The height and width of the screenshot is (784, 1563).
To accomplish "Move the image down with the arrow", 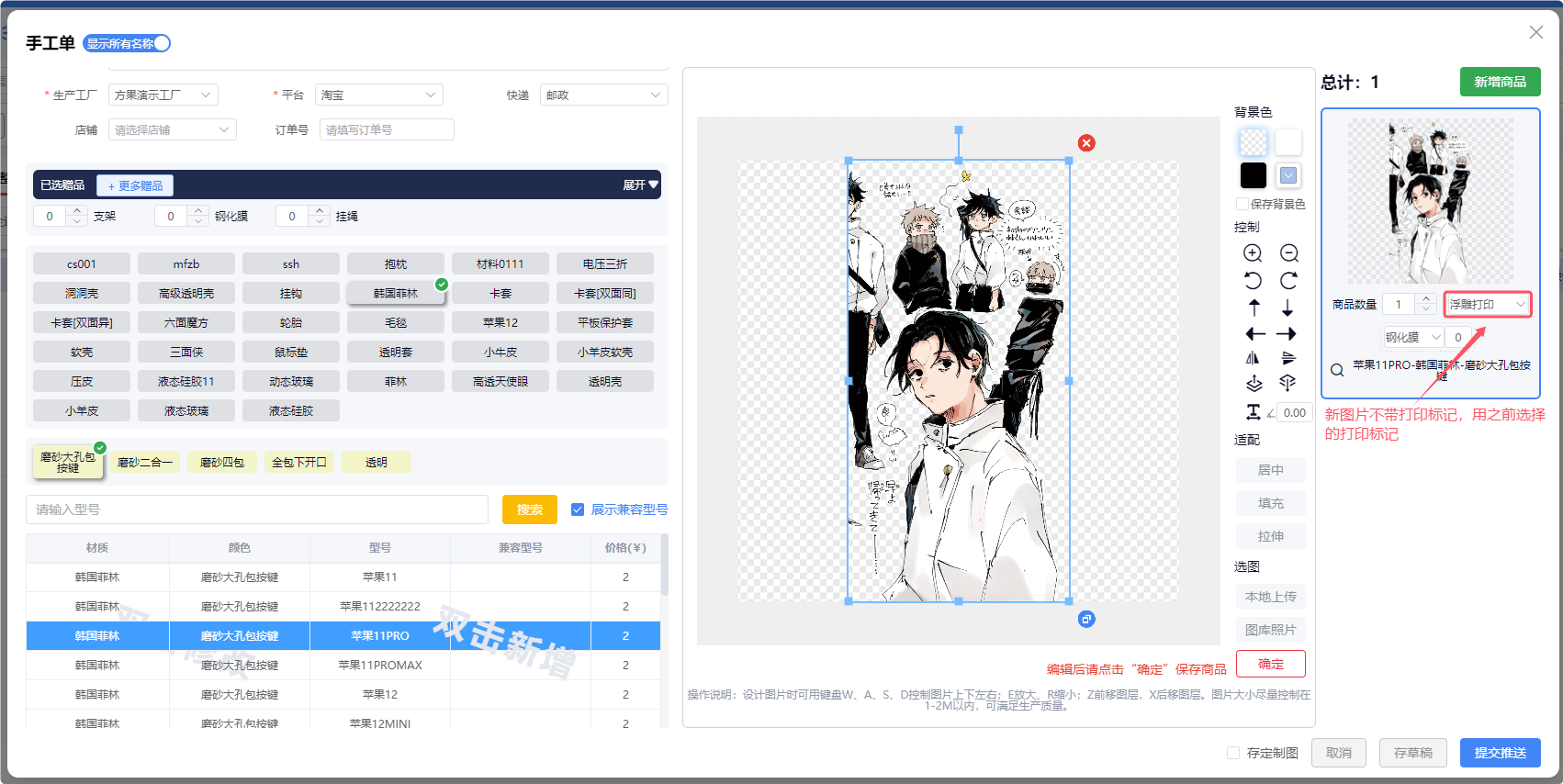I will pos(1288,308).
